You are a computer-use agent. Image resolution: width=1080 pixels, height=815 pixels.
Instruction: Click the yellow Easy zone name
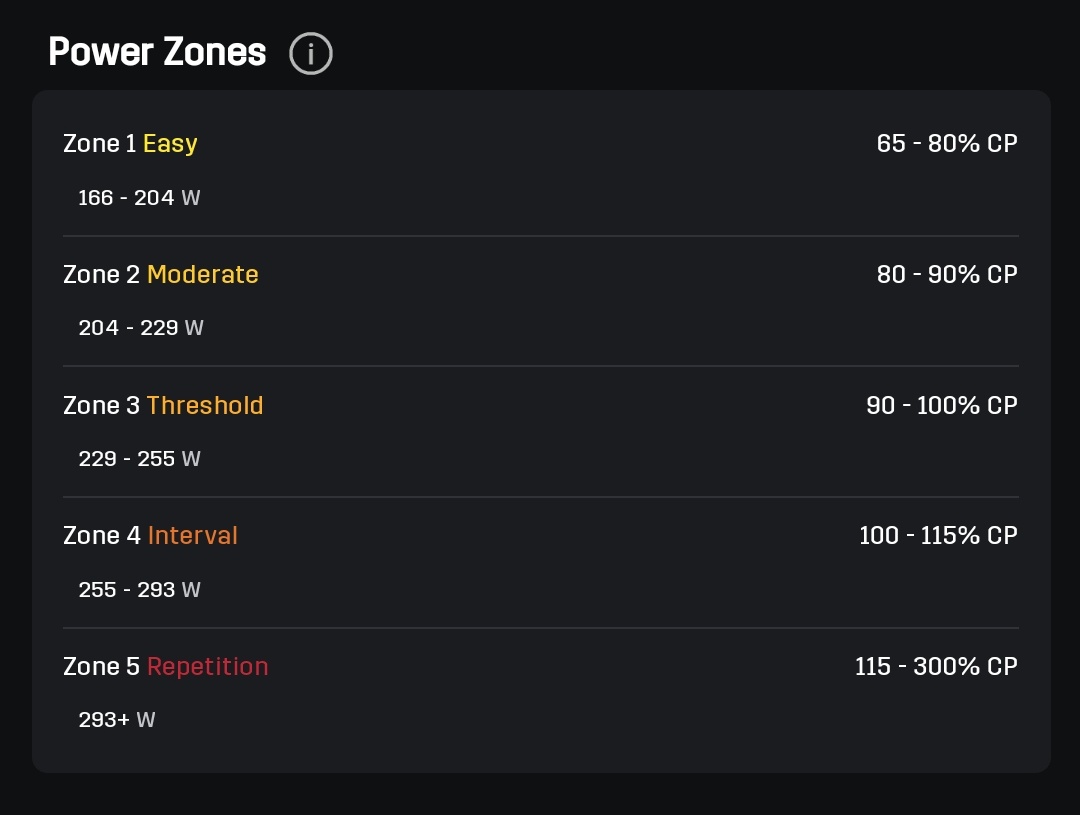click(170, 144)
